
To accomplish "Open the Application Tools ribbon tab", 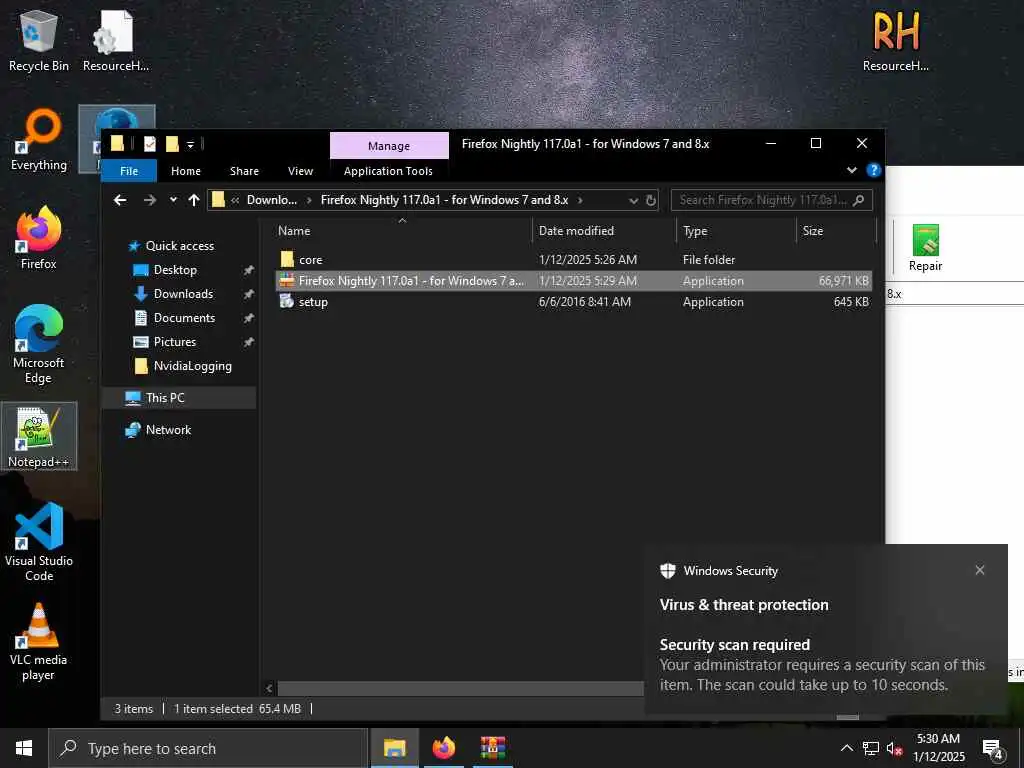I will pyautogui.click(x=389, y=170).
